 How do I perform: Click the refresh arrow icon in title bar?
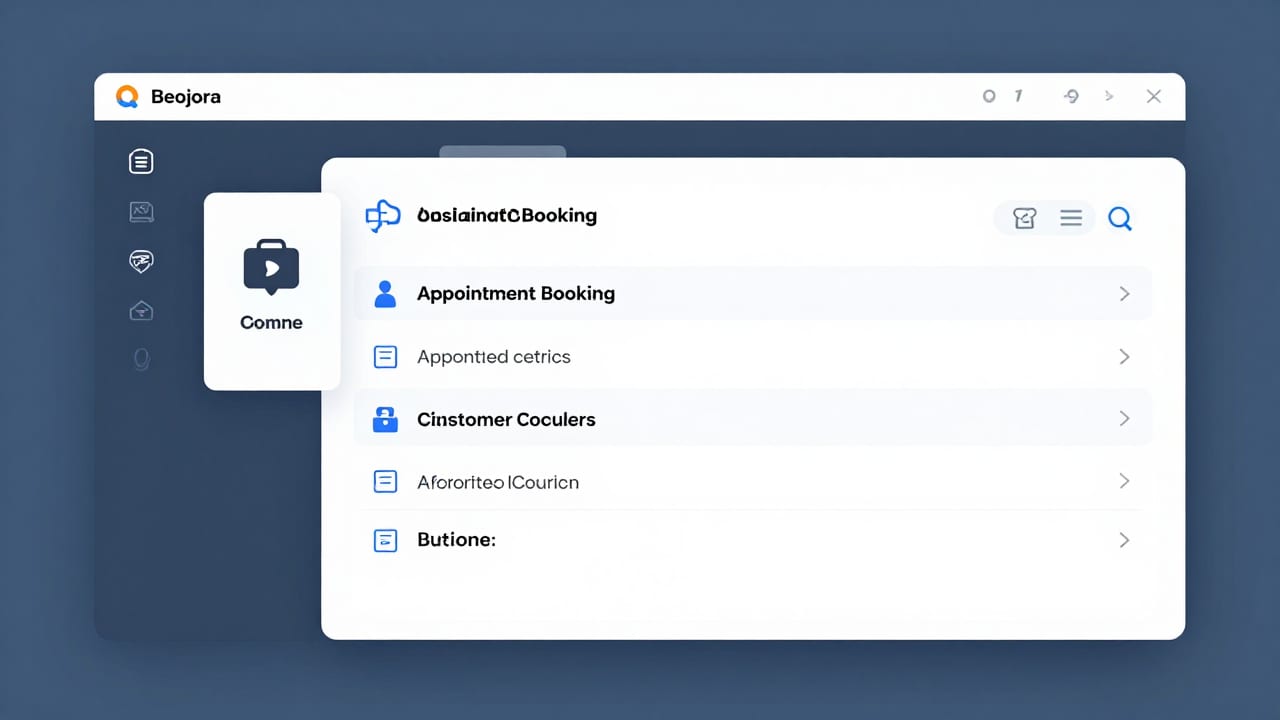pos(1071,97)
